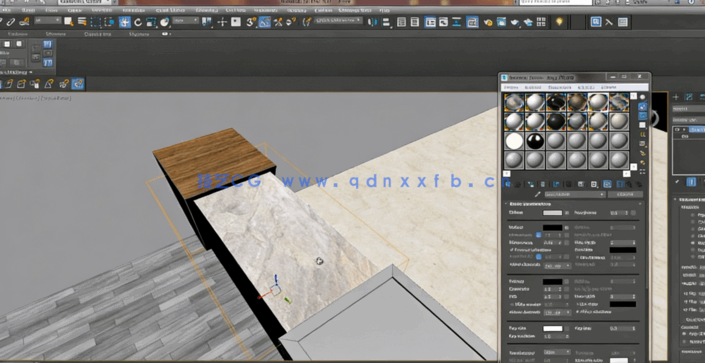Open the Modes menu in Material Editor
Image resolution: width=705 pixels, height=363 pixels.
click(511, 87)
